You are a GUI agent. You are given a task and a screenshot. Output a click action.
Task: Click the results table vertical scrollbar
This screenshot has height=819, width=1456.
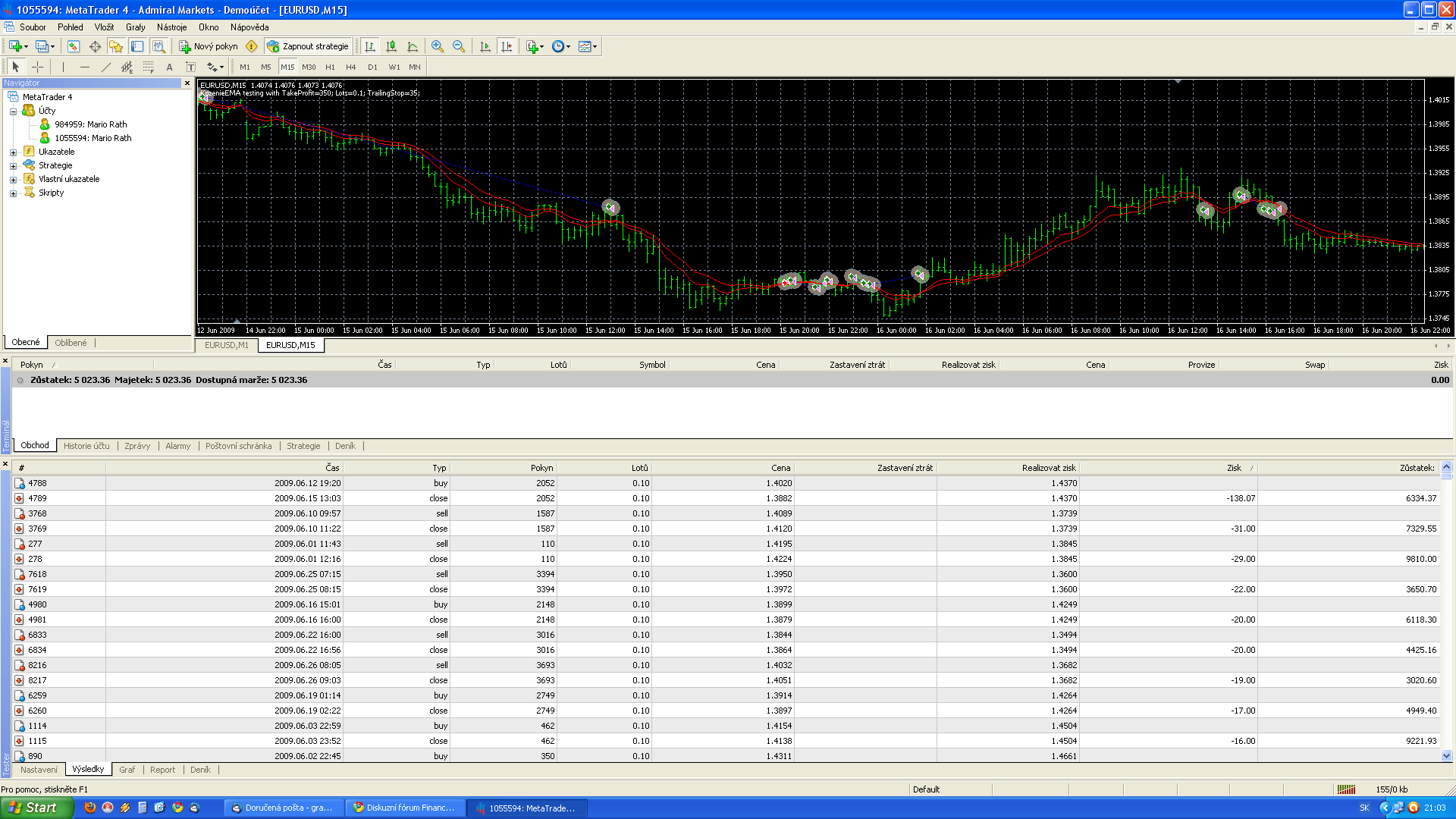1446,607
